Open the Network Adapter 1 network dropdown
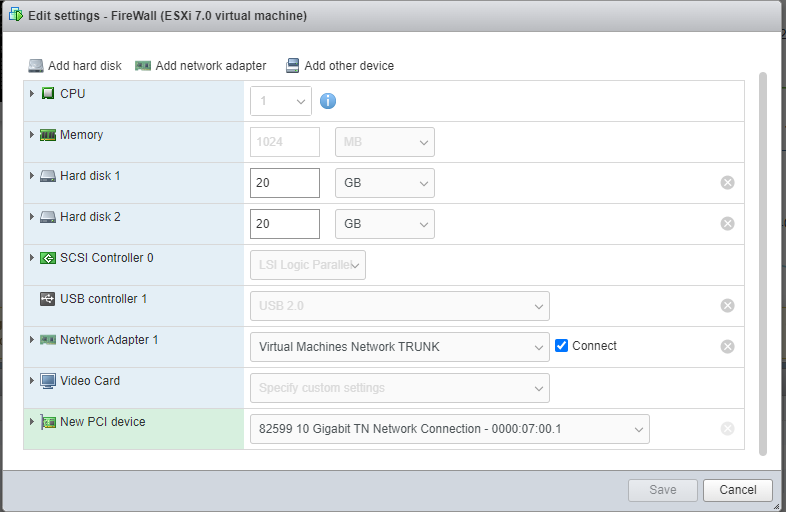The image size is (786, 512). coord(398,347)
